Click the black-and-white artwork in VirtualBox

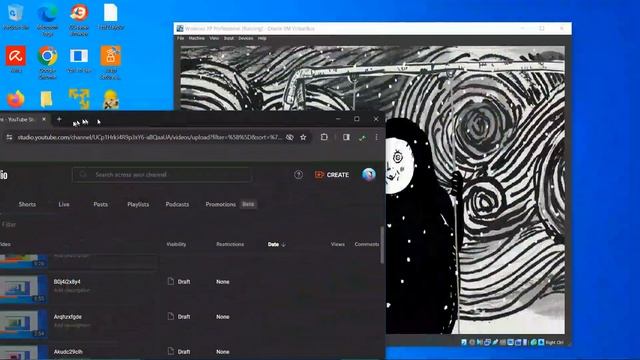pos(475,190)
